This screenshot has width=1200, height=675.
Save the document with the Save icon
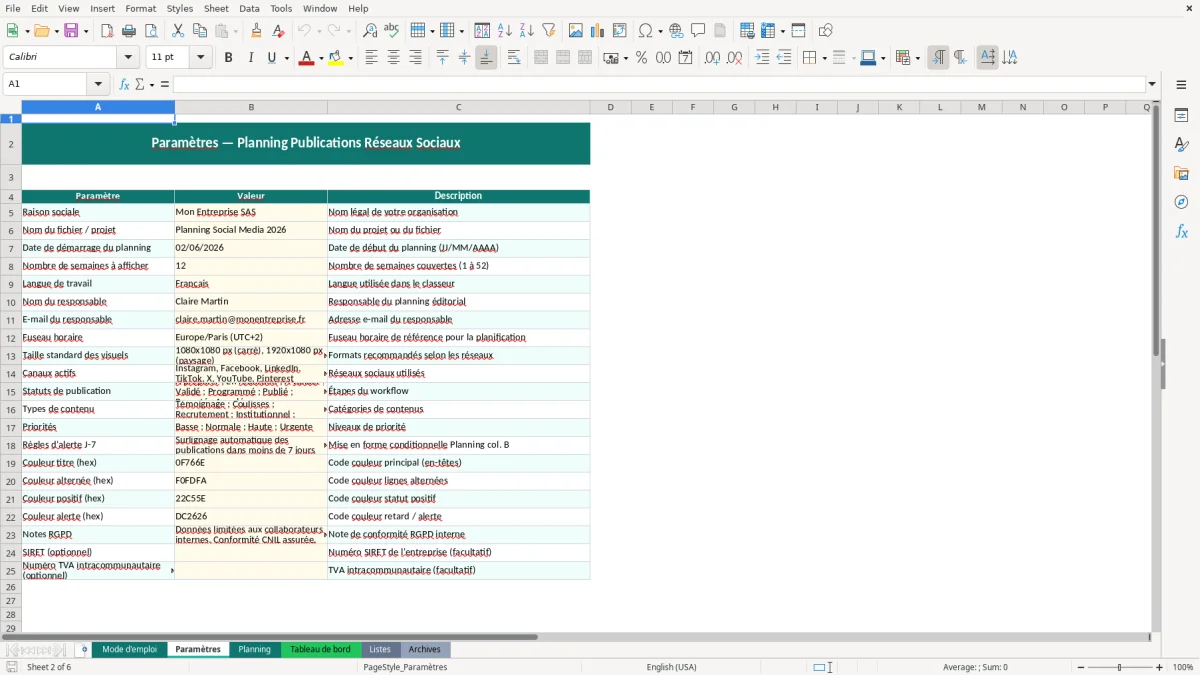point(71,31)
